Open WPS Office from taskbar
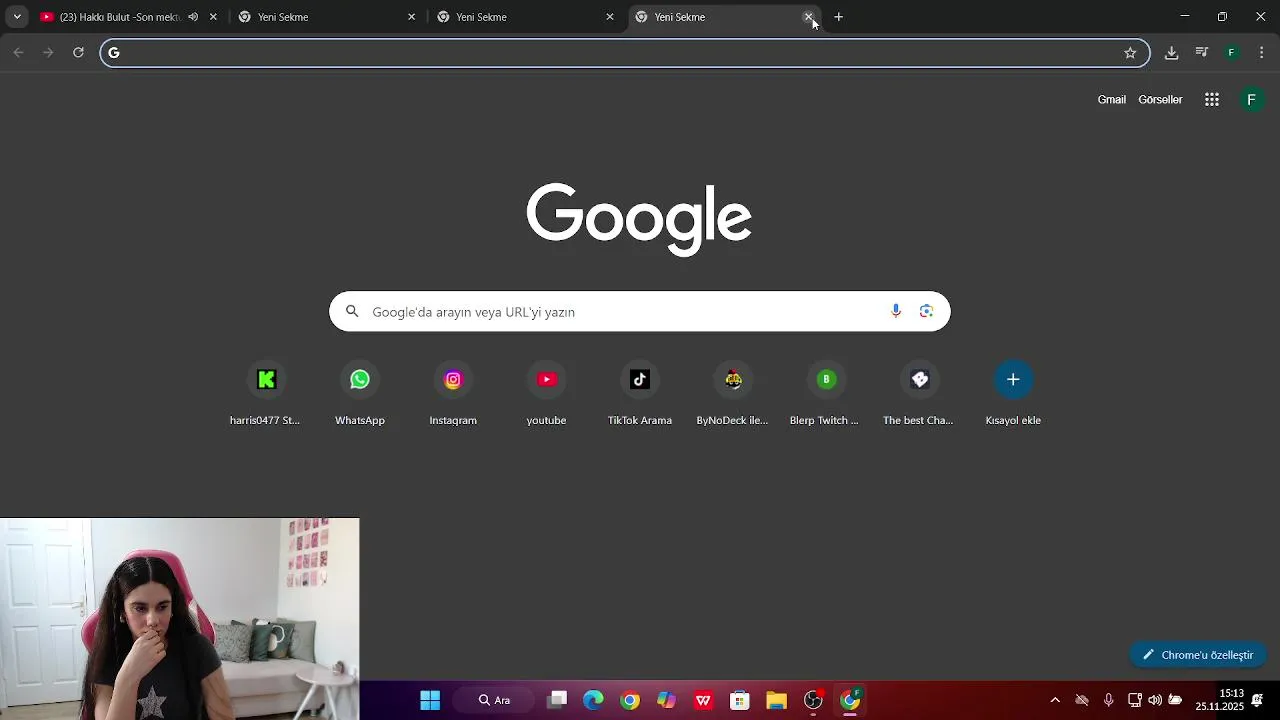 703,700
